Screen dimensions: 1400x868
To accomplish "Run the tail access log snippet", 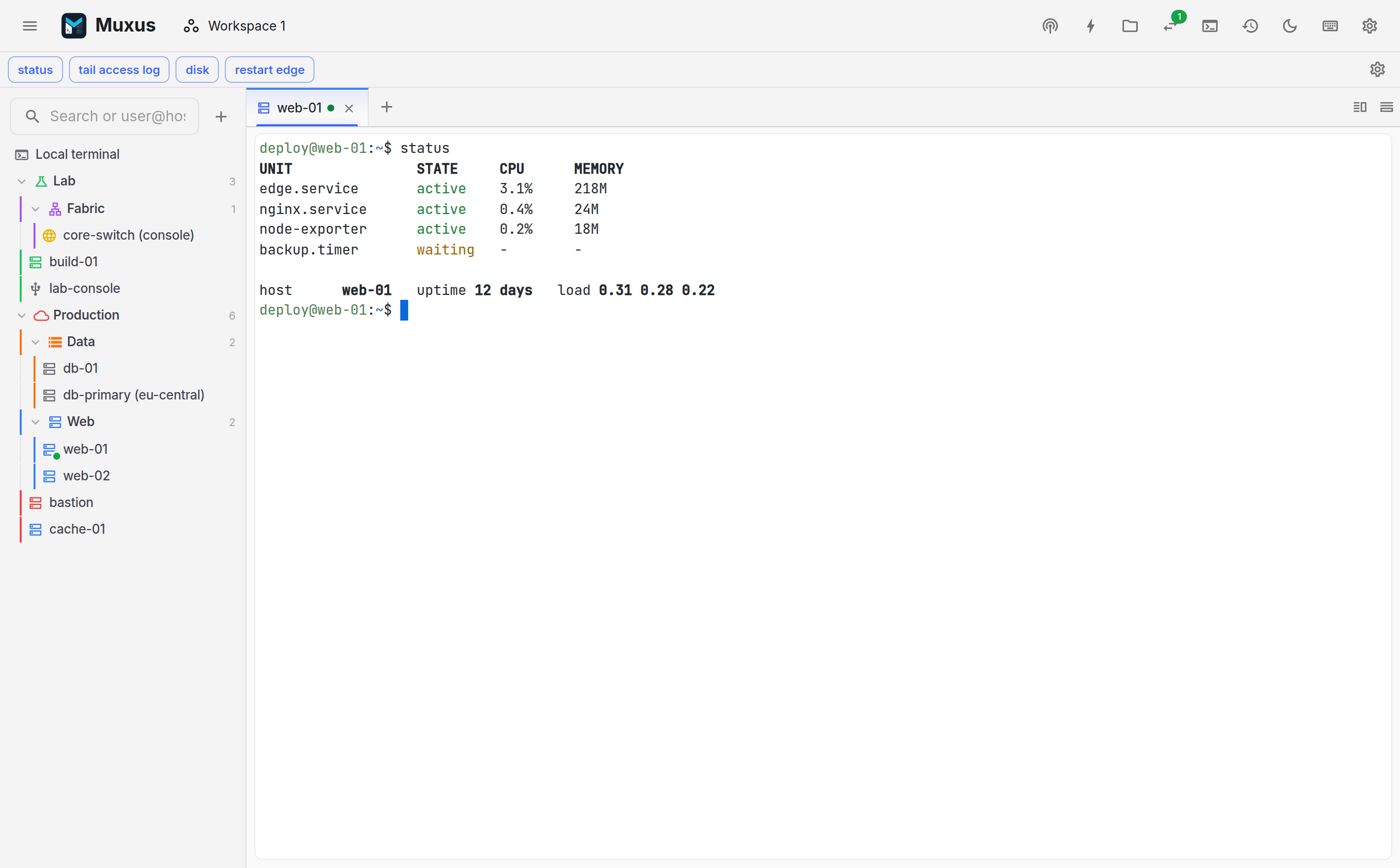I will pos(119,70).
